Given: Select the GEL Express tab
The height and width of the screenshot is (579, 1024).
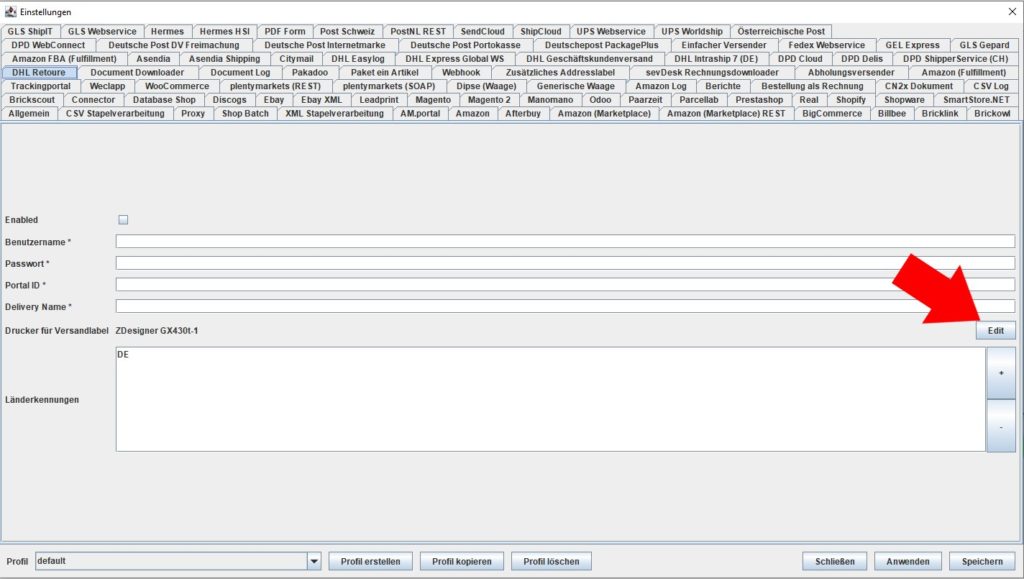Looking at the screenshot, I should (x=912, y=45).
